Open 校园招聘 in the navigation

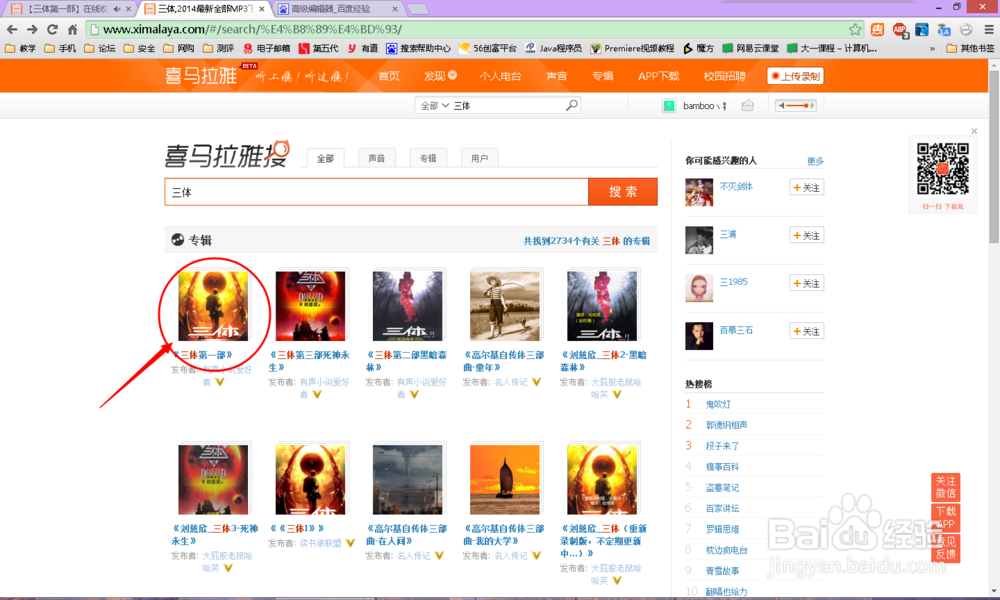[x=724, y=76]
